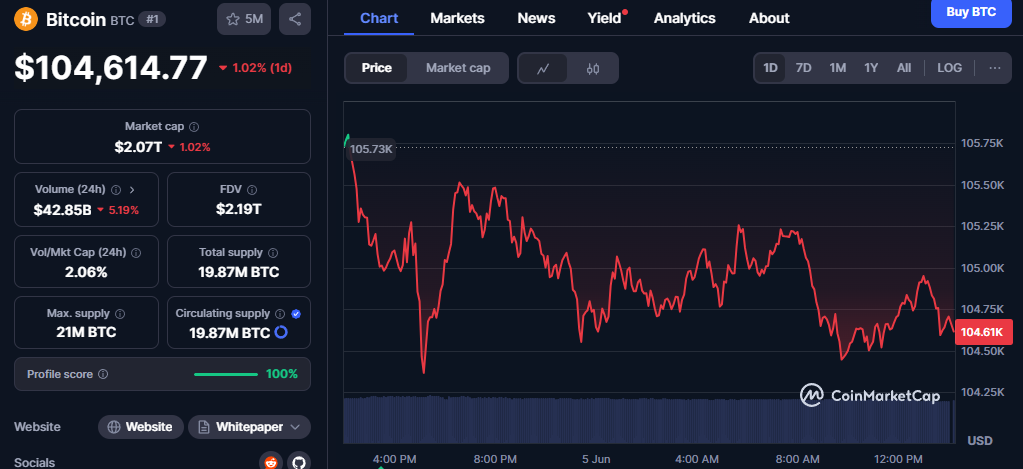Click the 104.61K current price label
Image resolution: width=1023 pixels, height=469 pixels.
coord(982,332)
